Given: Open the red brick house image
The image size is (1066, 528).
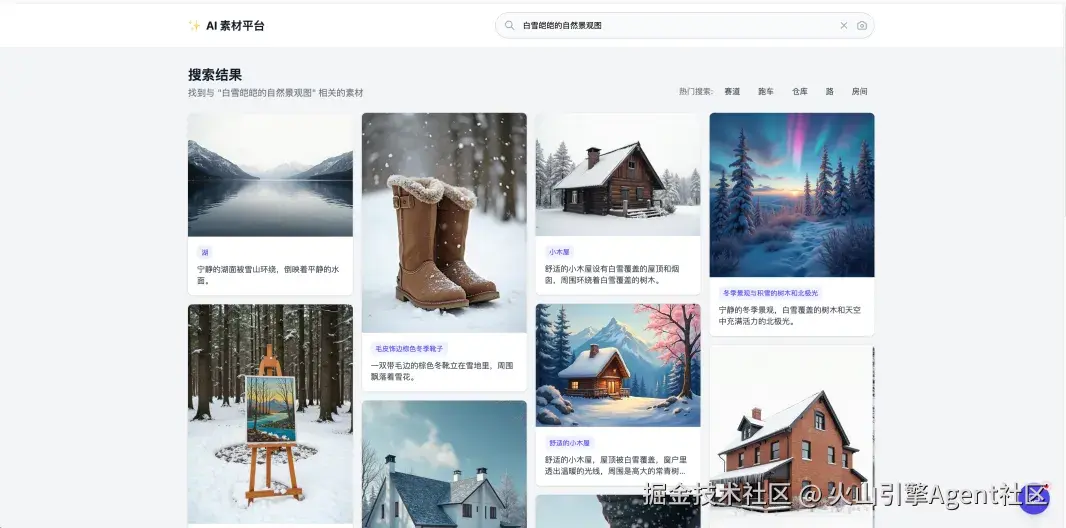Looking at the screenshot, I should click(792, 436).
